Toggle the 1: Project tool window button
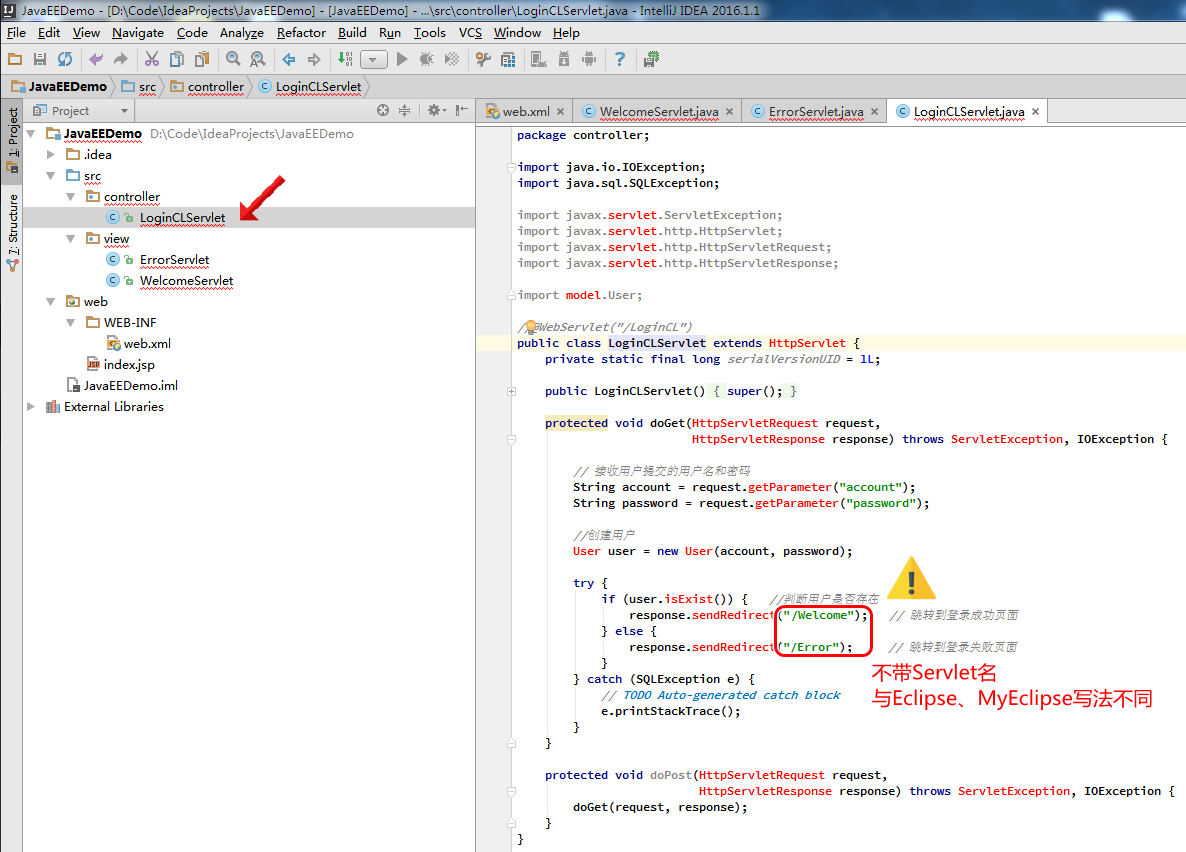Image resolution: width=1186 pixels, height=852 pixels. coord(12,141)
